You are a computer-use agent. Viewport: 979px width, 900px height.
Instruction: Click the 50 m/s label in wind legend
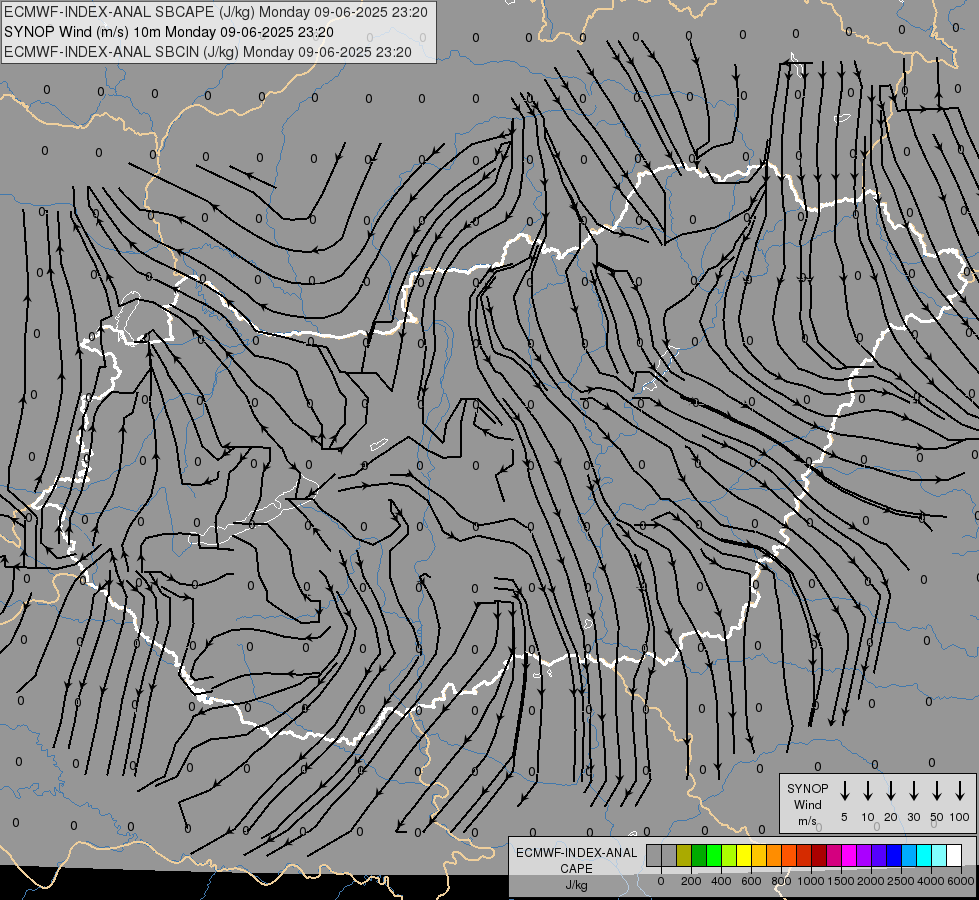click(937, 817)
